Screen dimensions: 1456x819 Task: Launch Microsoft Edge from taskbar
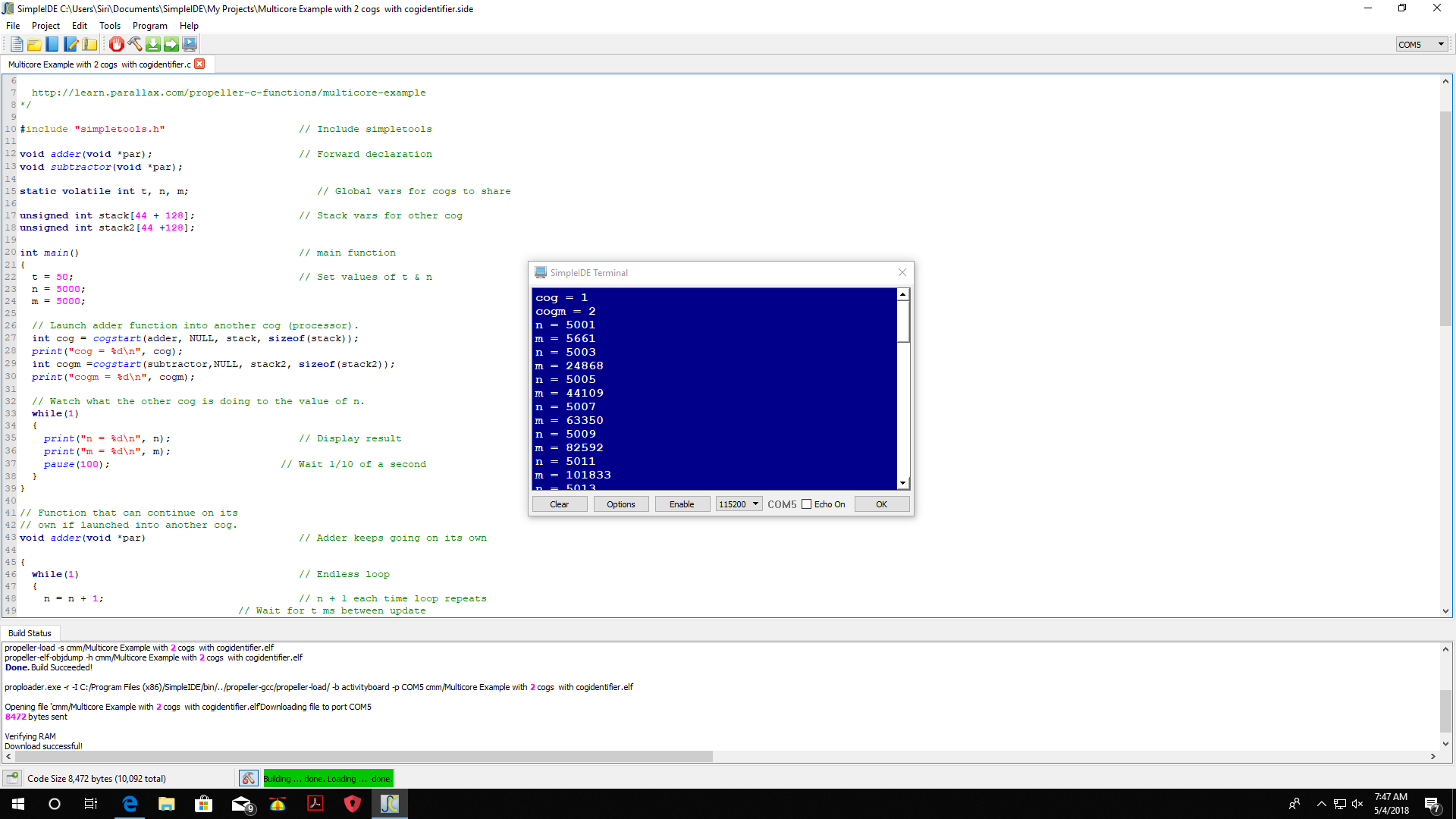pos(130,804)
